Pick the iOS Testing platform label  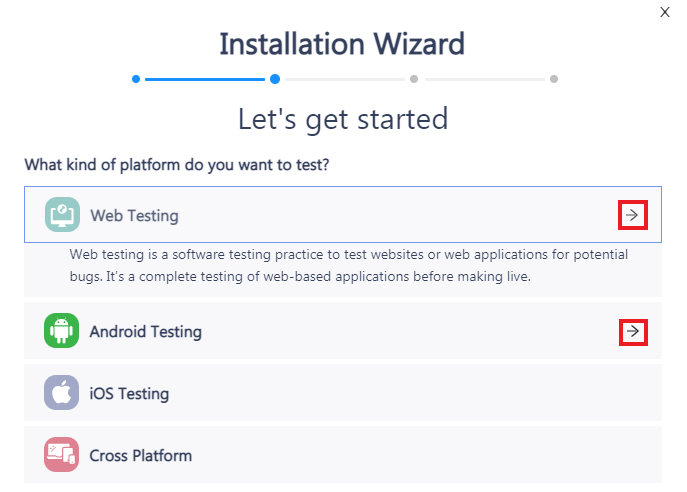tap(129, 393)
